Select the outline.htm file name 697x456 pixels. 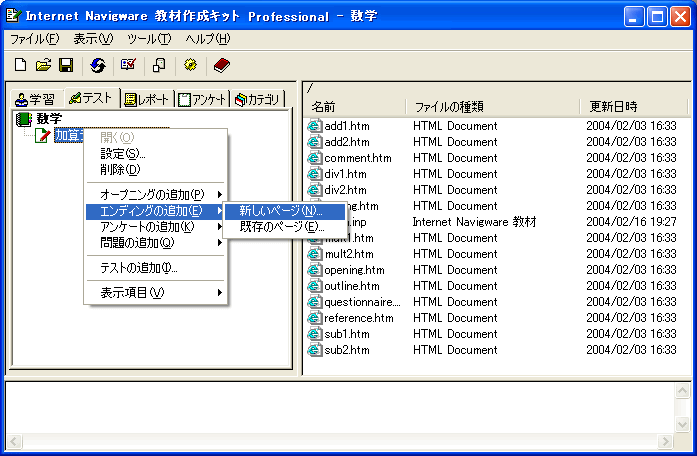[x=352, y=286]
